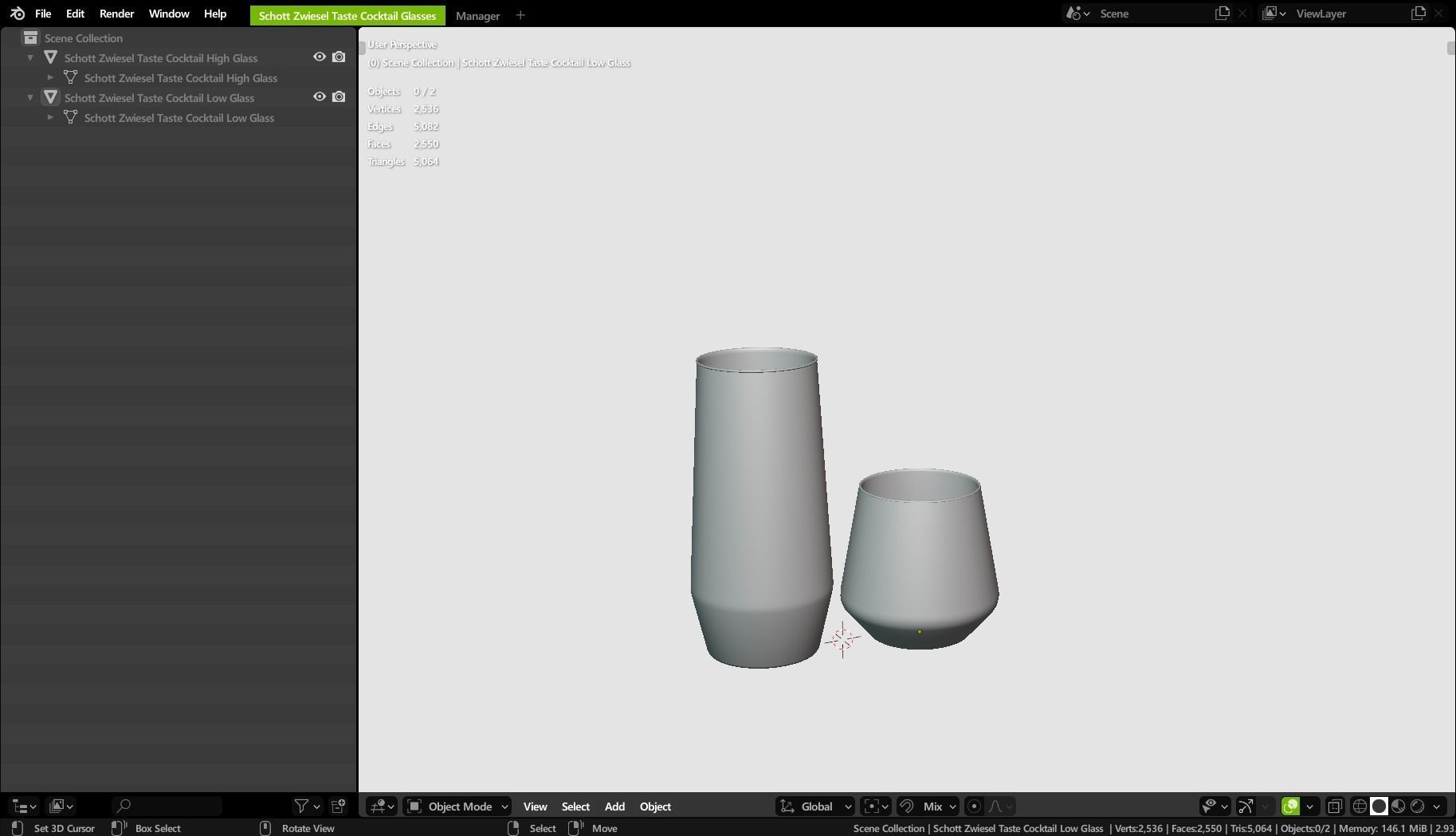Image resolution: width=1456 pixels, height=836 pixels.
Task: Switch to the Manager workspace tab
Action: pos(477,15)
